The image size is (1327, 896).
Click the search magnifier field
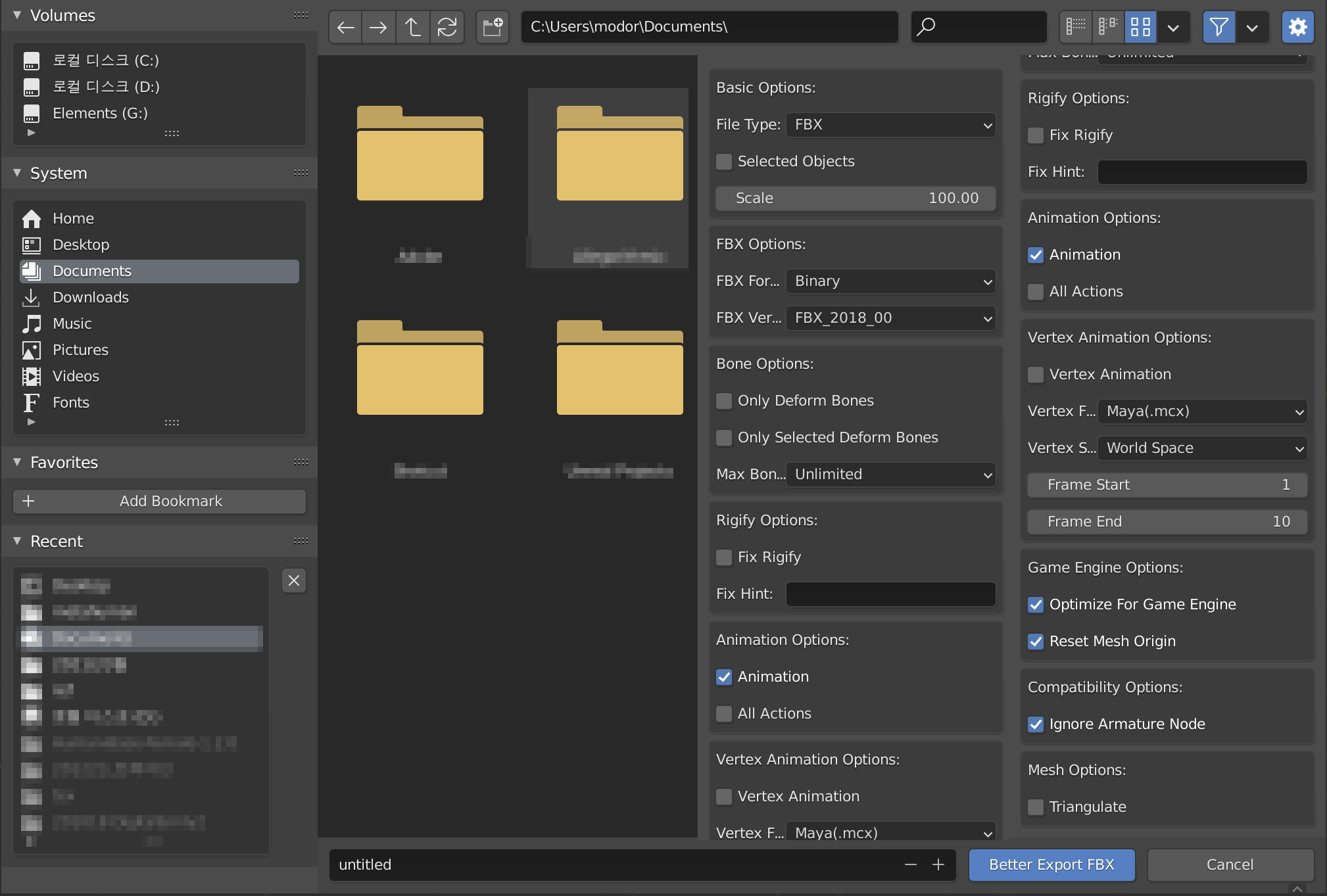click(978, 27)
